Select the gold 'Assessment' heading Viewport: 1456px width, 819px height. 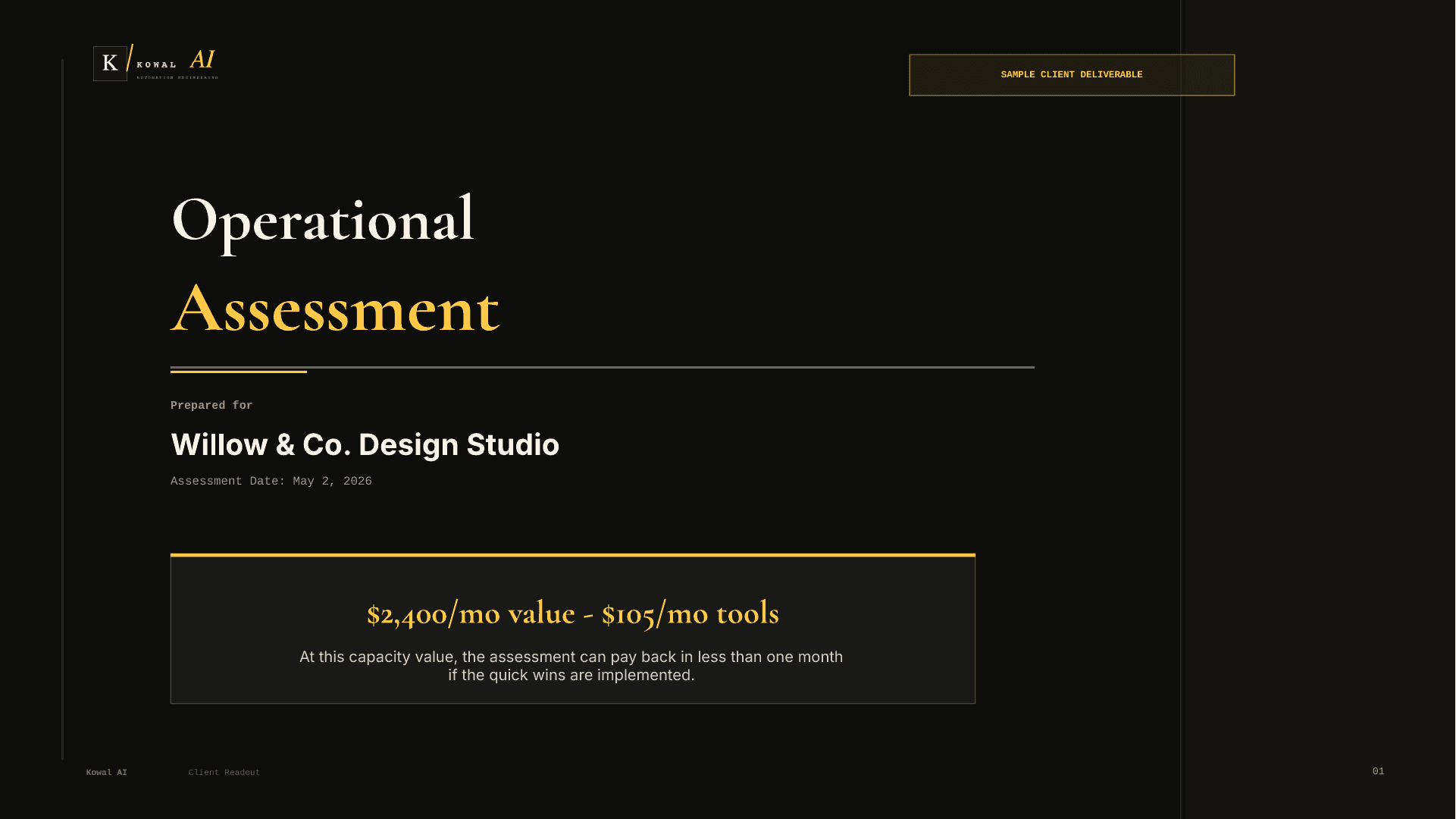point(335,308)
